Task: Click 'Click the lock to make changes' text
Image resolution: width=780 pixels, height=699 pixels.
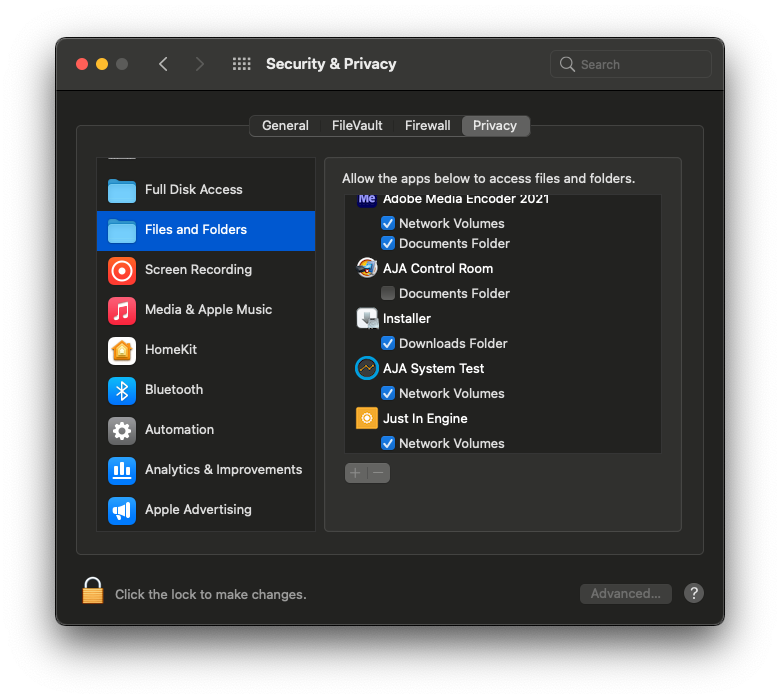Action: pos(210,595)
